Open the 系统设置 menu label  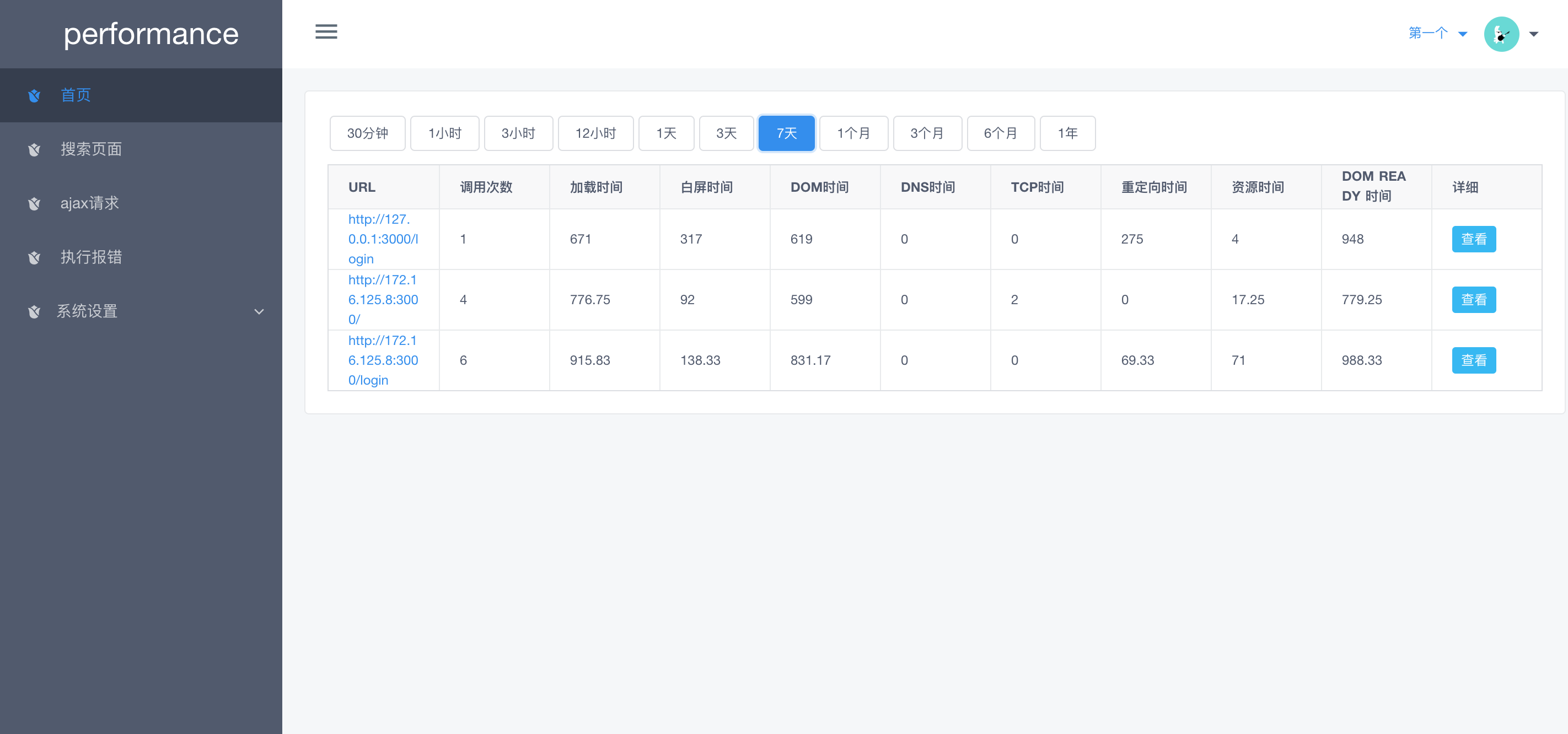[87, 311]
